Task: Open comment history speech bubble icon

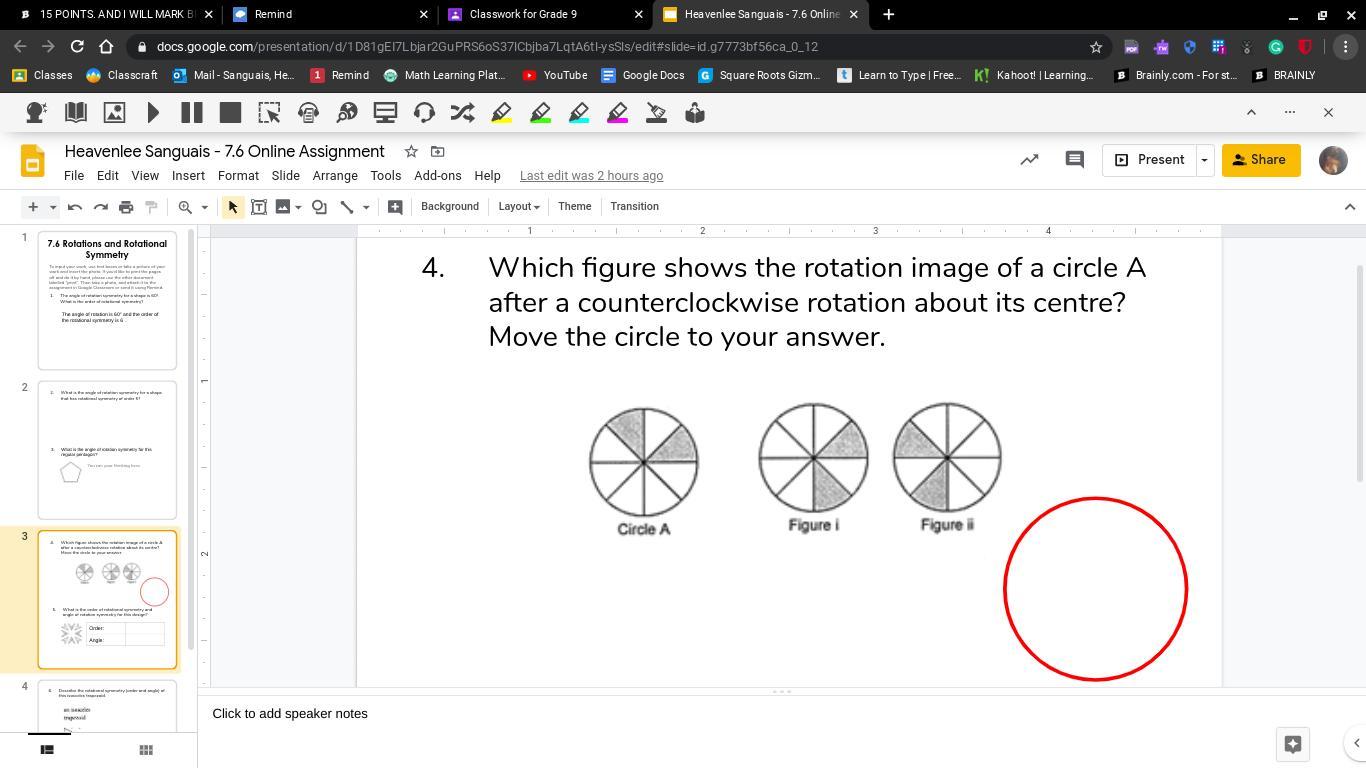Action: [x=1075, y=160]
